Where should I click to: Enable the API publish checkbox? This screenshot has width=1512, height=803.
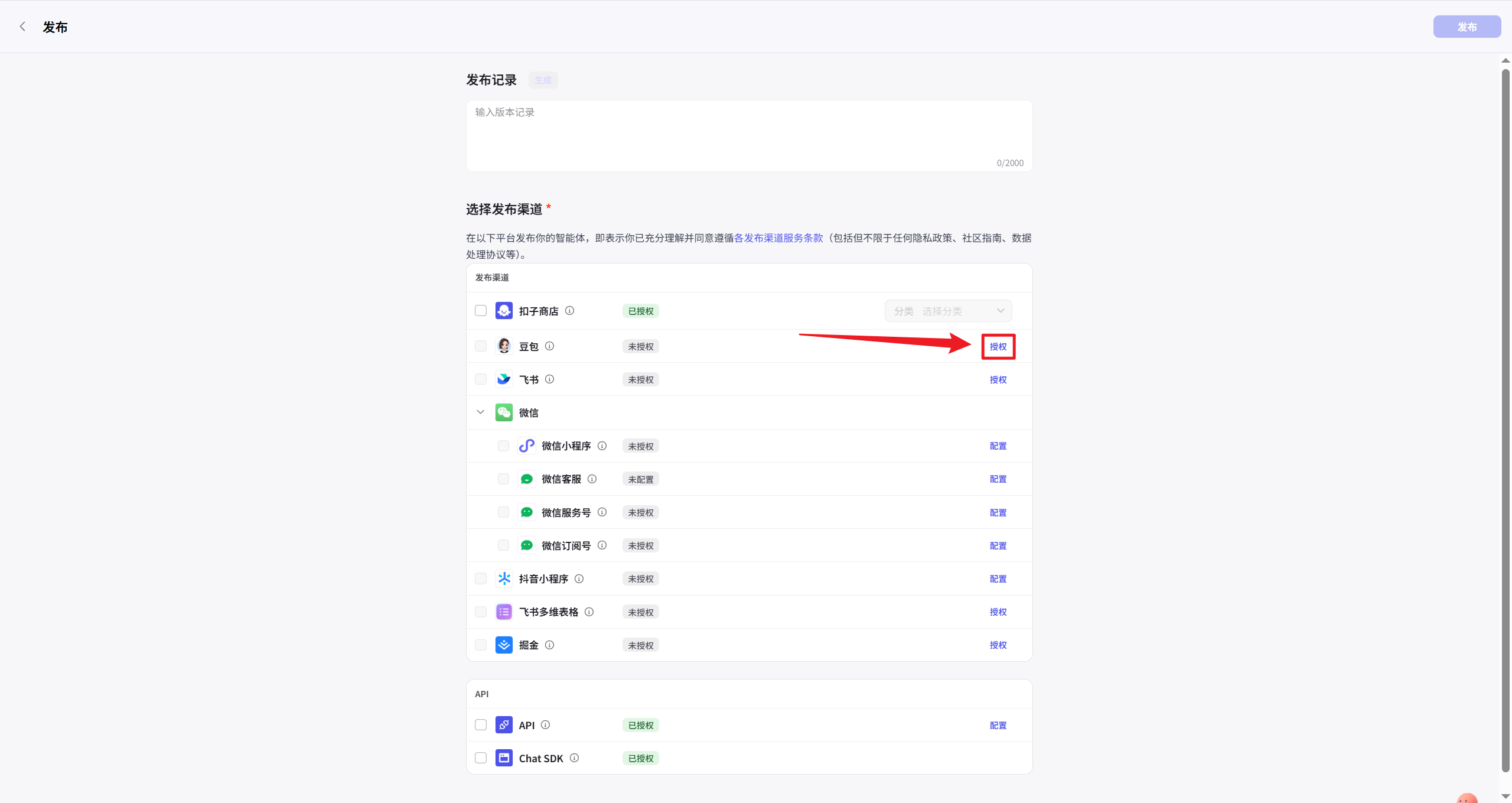tap(480, 724)
